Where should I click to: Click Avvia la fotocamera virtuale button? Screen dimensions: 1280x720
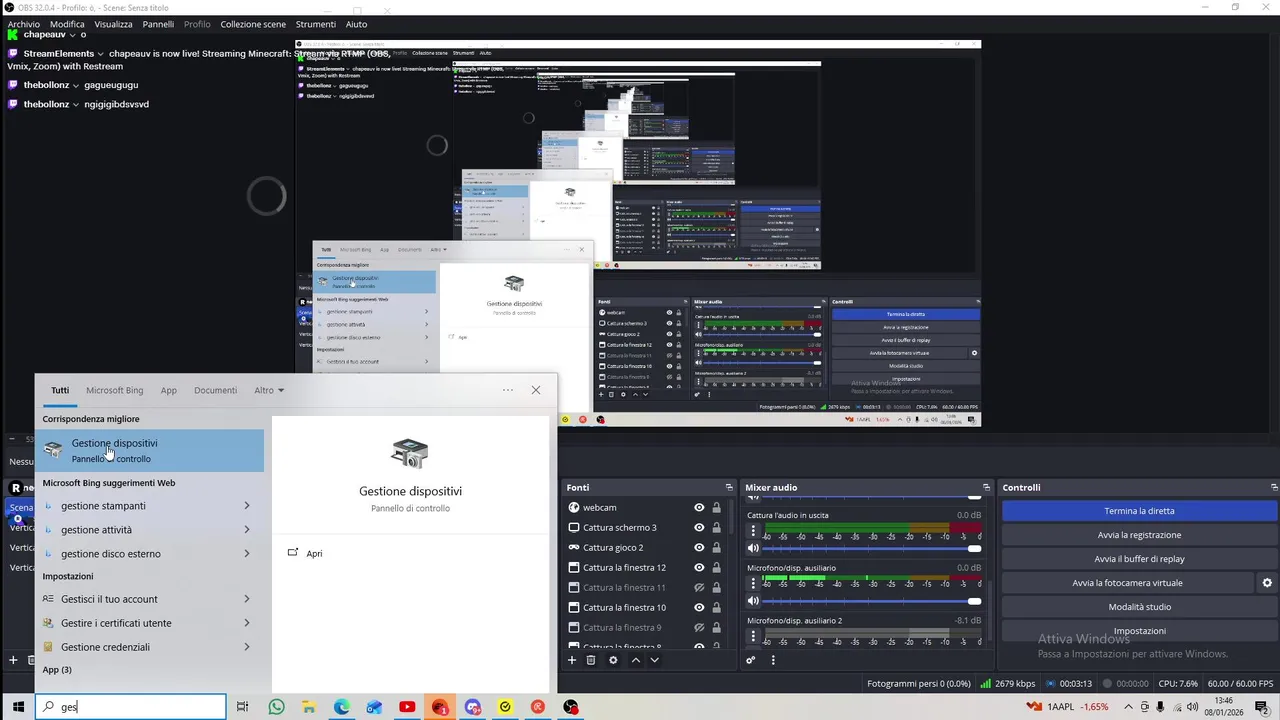1127,583
